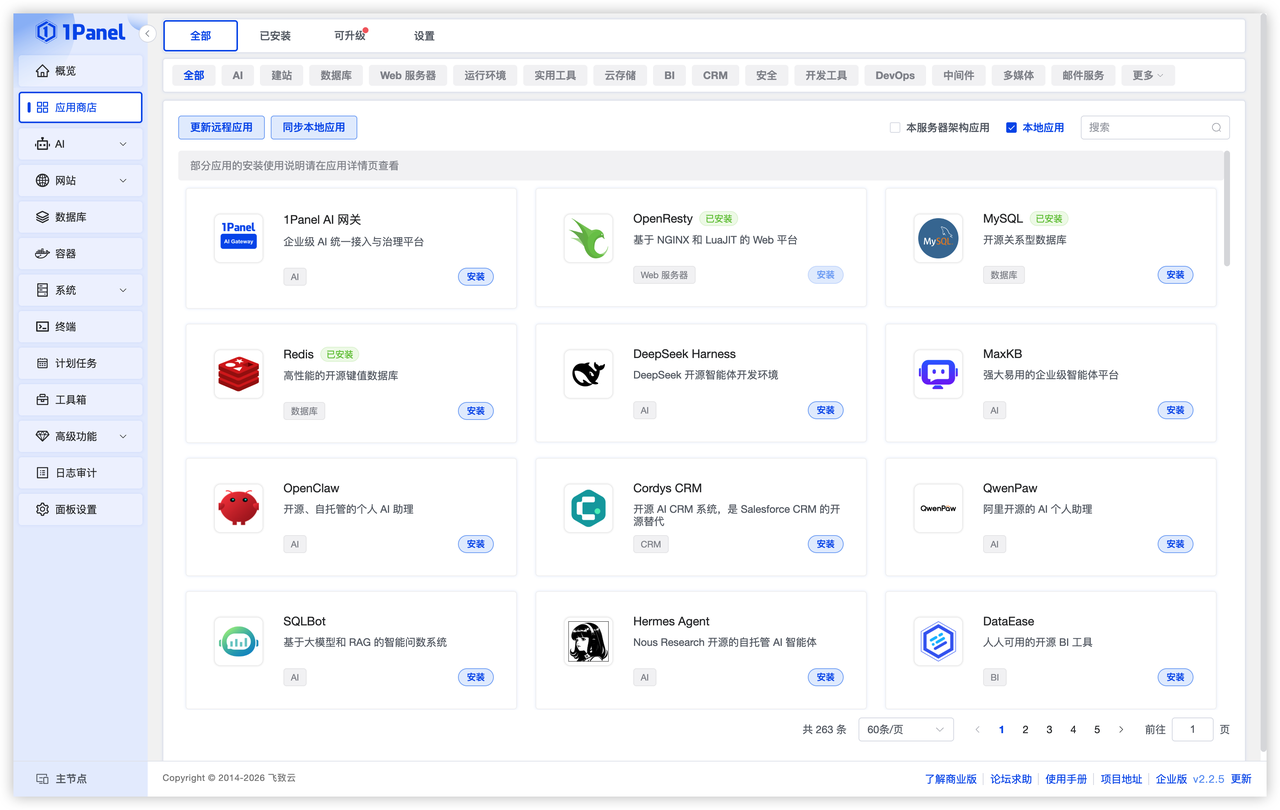Open the Cordys CRM app icon
Viewport: 1280px width, 810px height.
pos(588,507)
